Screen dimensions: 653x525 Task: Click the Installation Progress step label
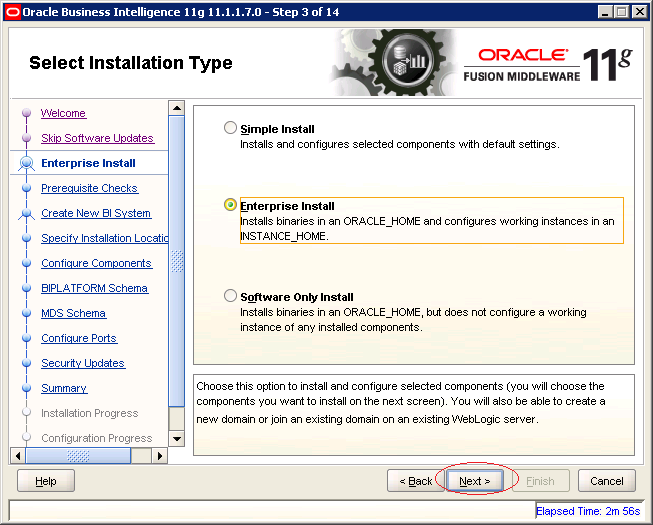point(90,413)
